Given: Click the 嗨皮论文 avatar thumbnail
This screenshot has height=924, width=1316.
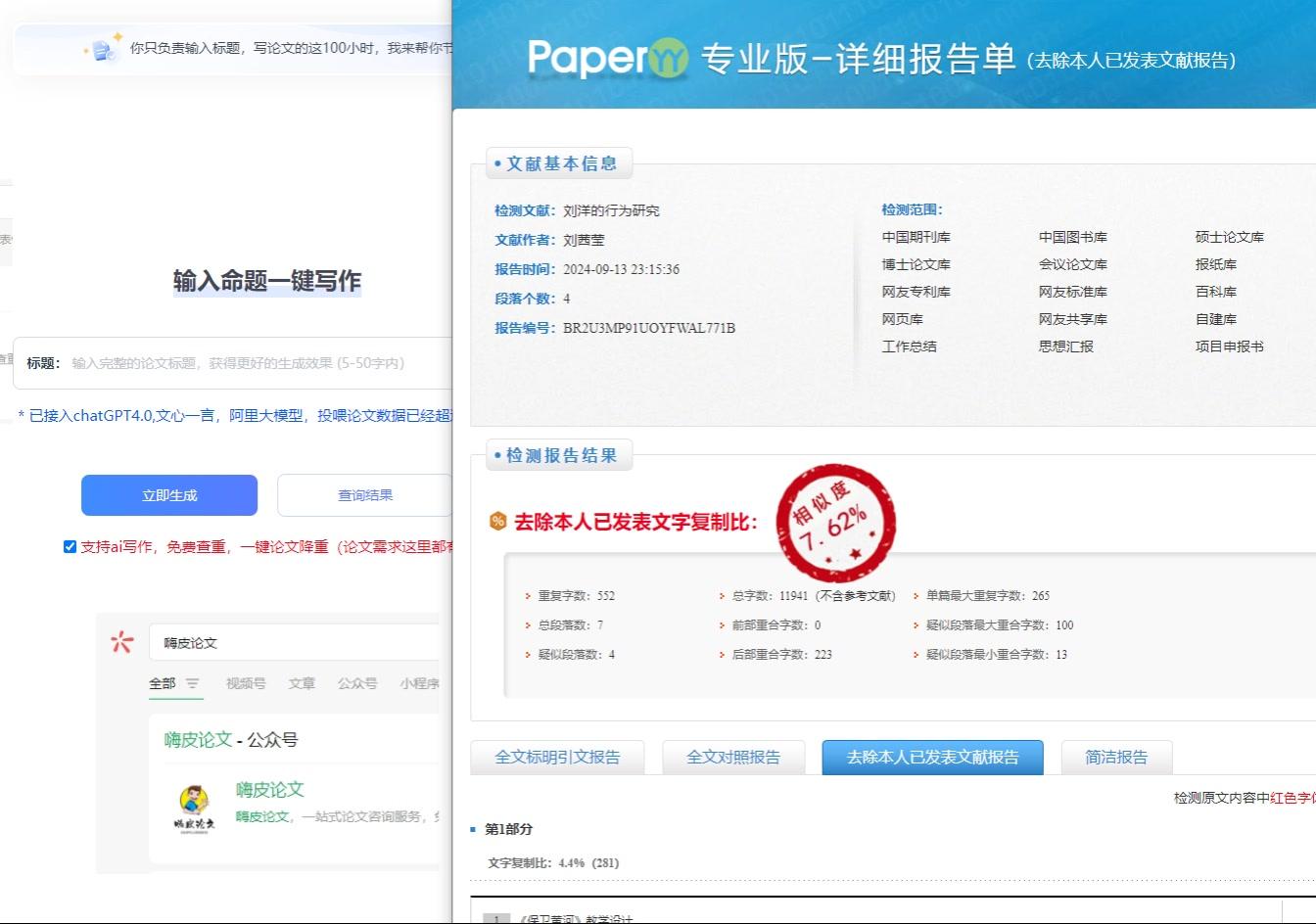Looking at the screenshot, I should tap(194, 808).
